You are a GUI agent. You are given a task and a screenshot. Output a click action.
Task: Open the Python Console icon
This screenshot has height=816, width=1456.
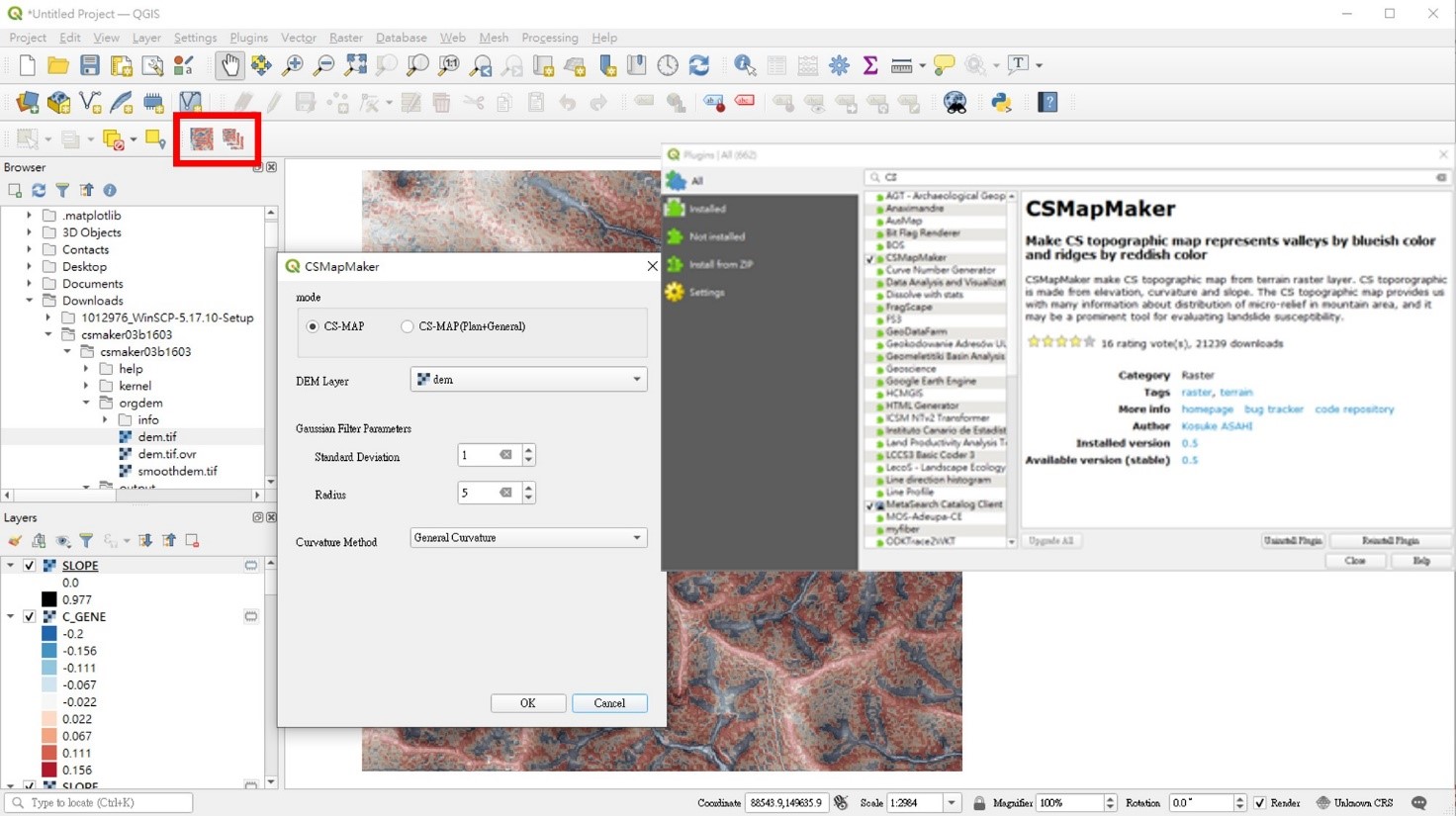(x=1002, y=103)
